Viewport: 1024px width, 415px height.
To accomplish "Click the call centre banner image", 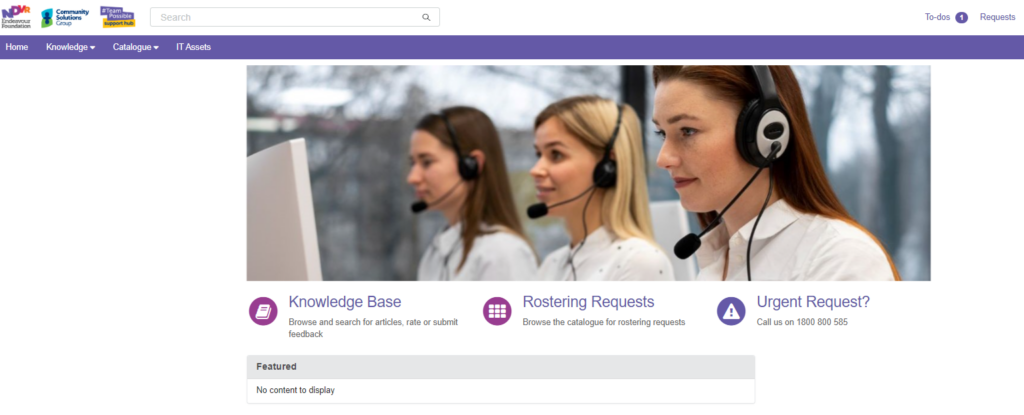I will [x=588, y=173].
